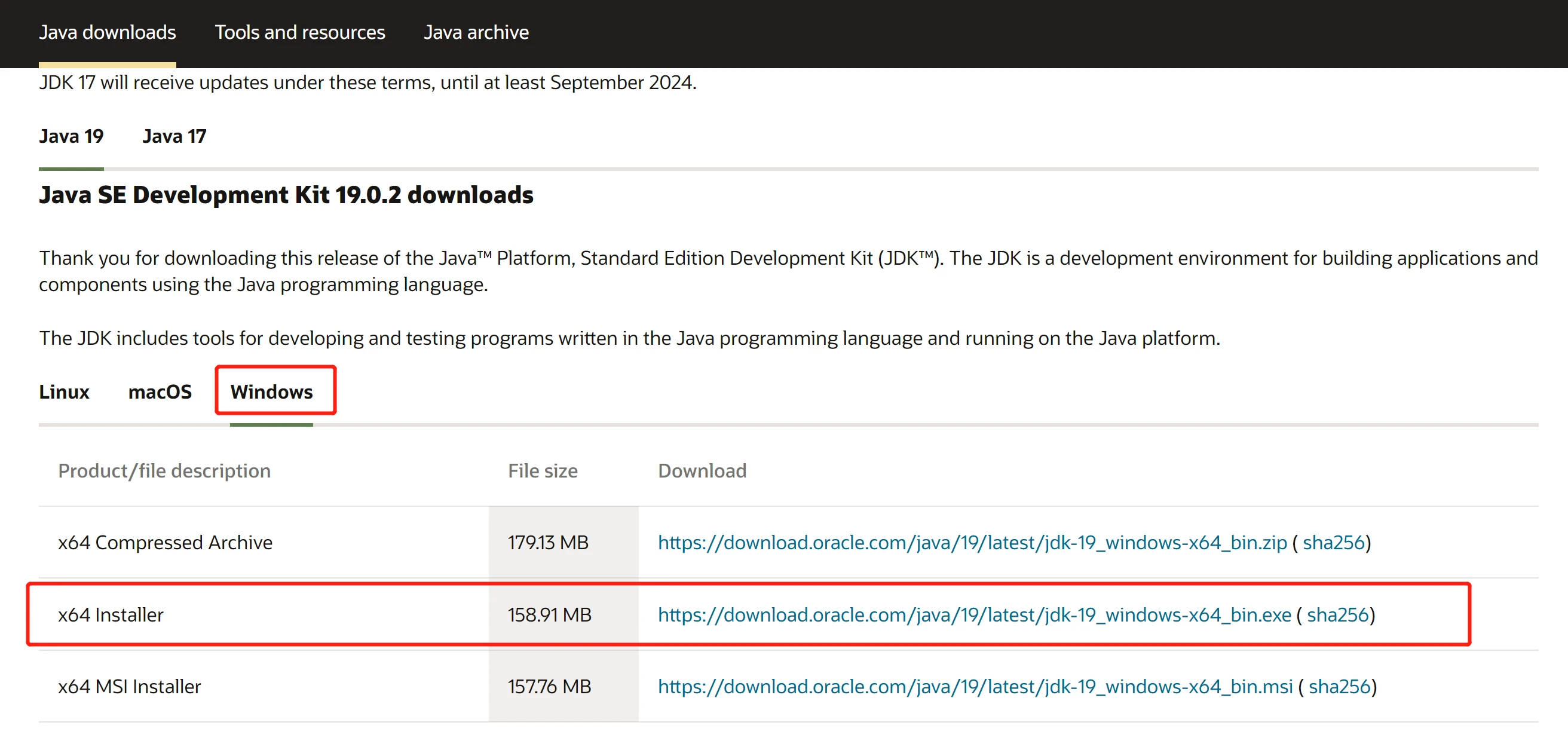Download jdk-19_windows-x64_bin.zip link
This screenshot has height=756, width=1568.
click(x=972, y=543)
